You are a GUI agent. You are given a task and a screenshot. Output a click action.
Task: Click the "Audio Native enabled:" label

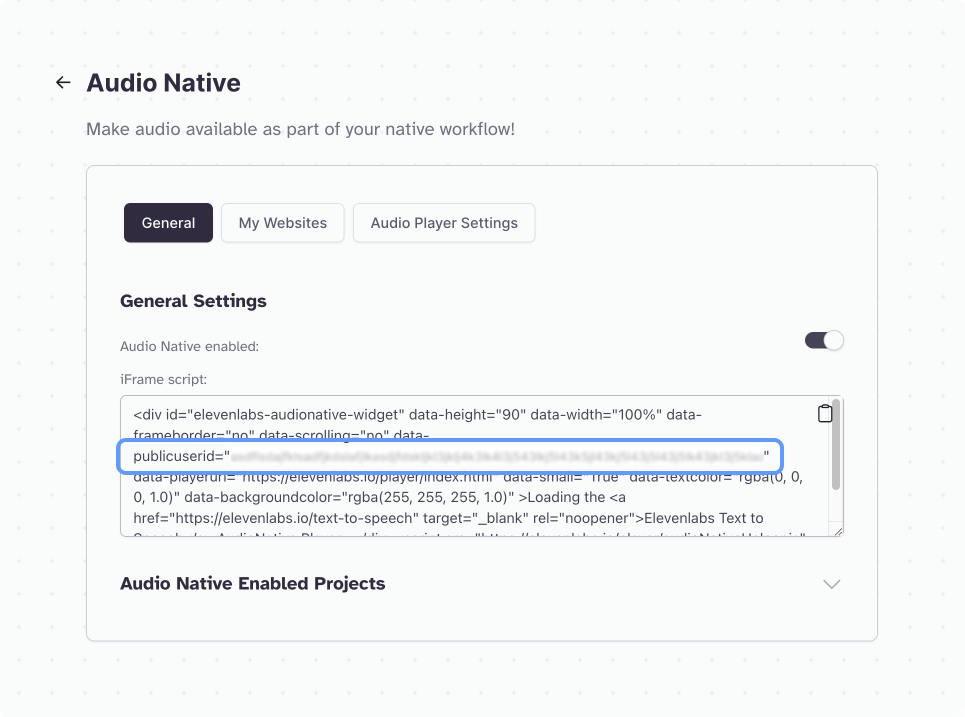pyautogui.click(x=189, y=346)
